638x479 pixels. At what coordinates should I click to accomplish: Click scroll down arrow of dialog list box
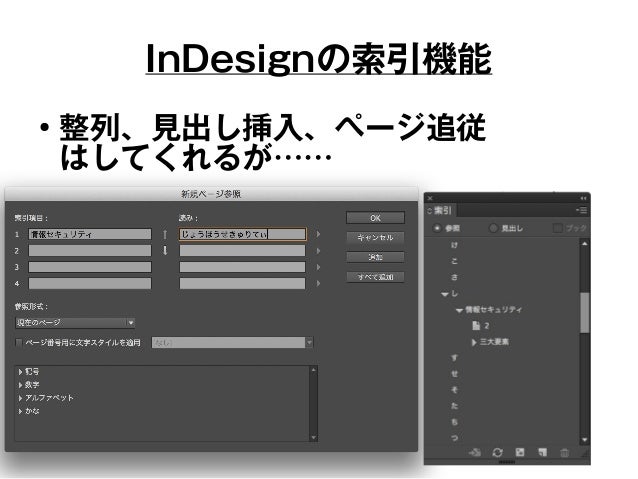coord(313,437)
